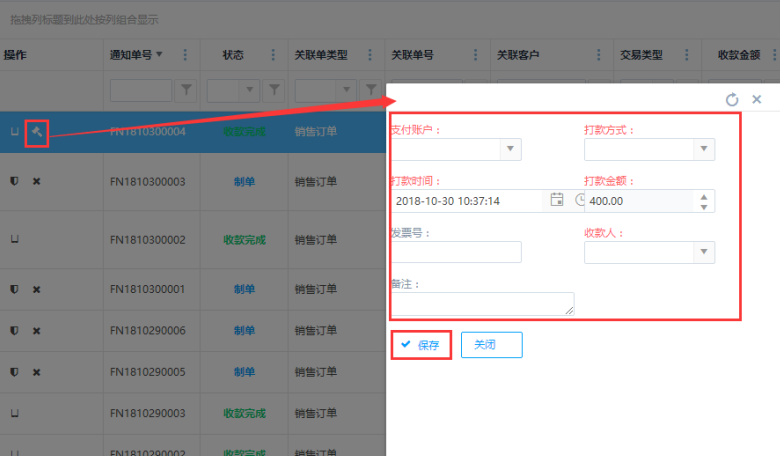This screenshot has height=456, width=780.
Task: Open the calendar picker for 打款时间
Action: coord(557,200)
